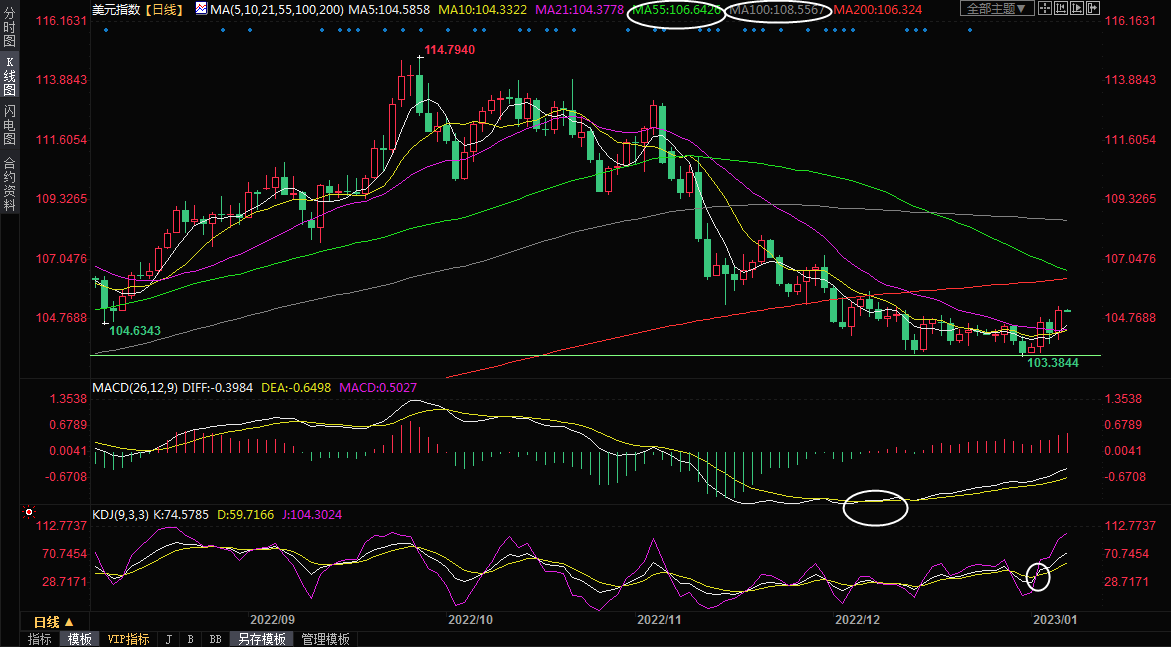The width and height of the screenshot is (1171, 647).
Task: Select the 指标 tab at bottom
Action: (x=40, y=639)
